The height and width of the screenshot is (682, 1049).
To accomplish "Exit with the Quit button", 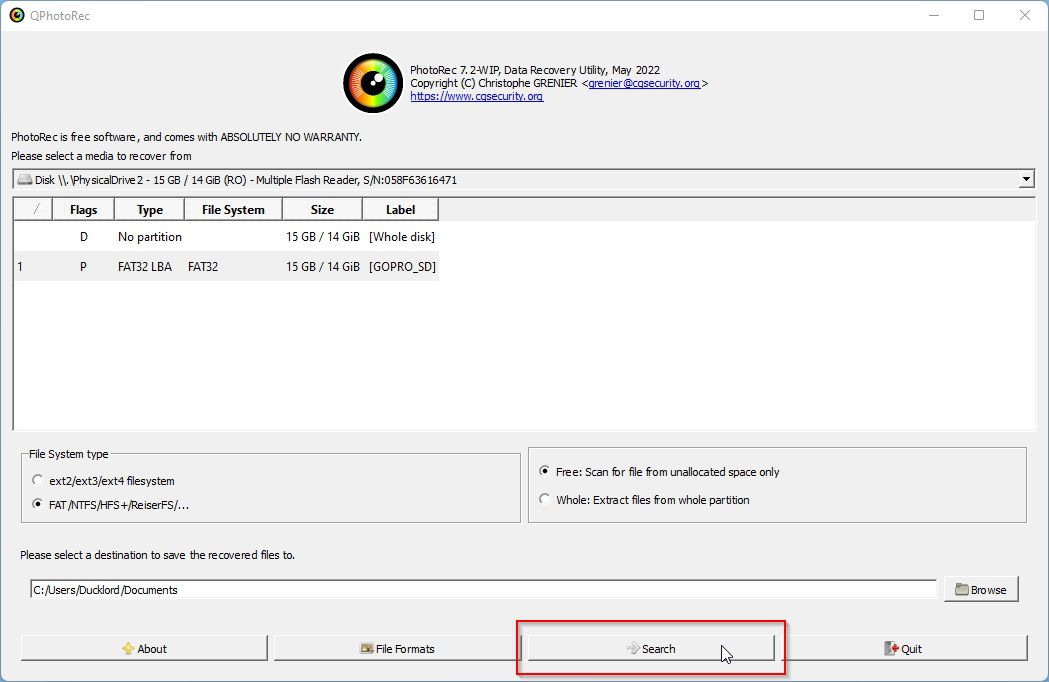I will tap(903, 649).
